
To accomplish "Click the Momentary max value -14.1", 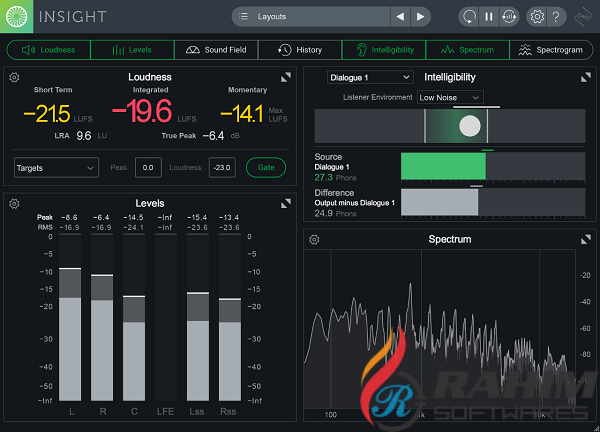I will tap(242, 114).
